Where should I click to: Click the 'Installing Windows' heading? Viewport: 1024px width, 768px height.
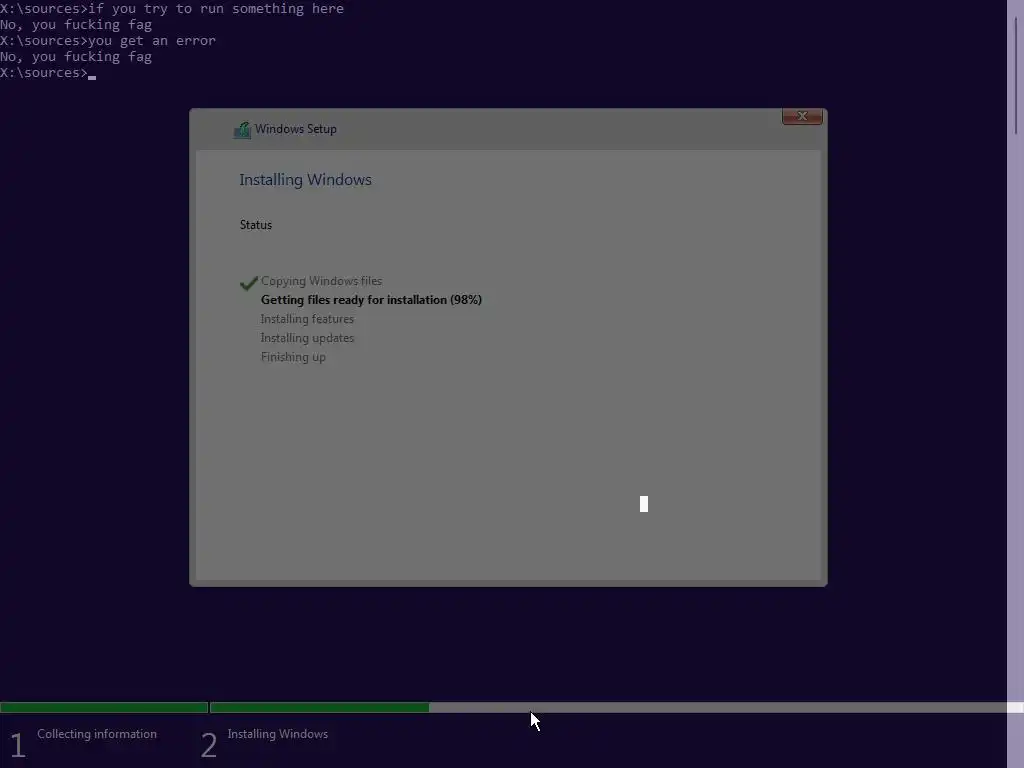pos(305,180)
